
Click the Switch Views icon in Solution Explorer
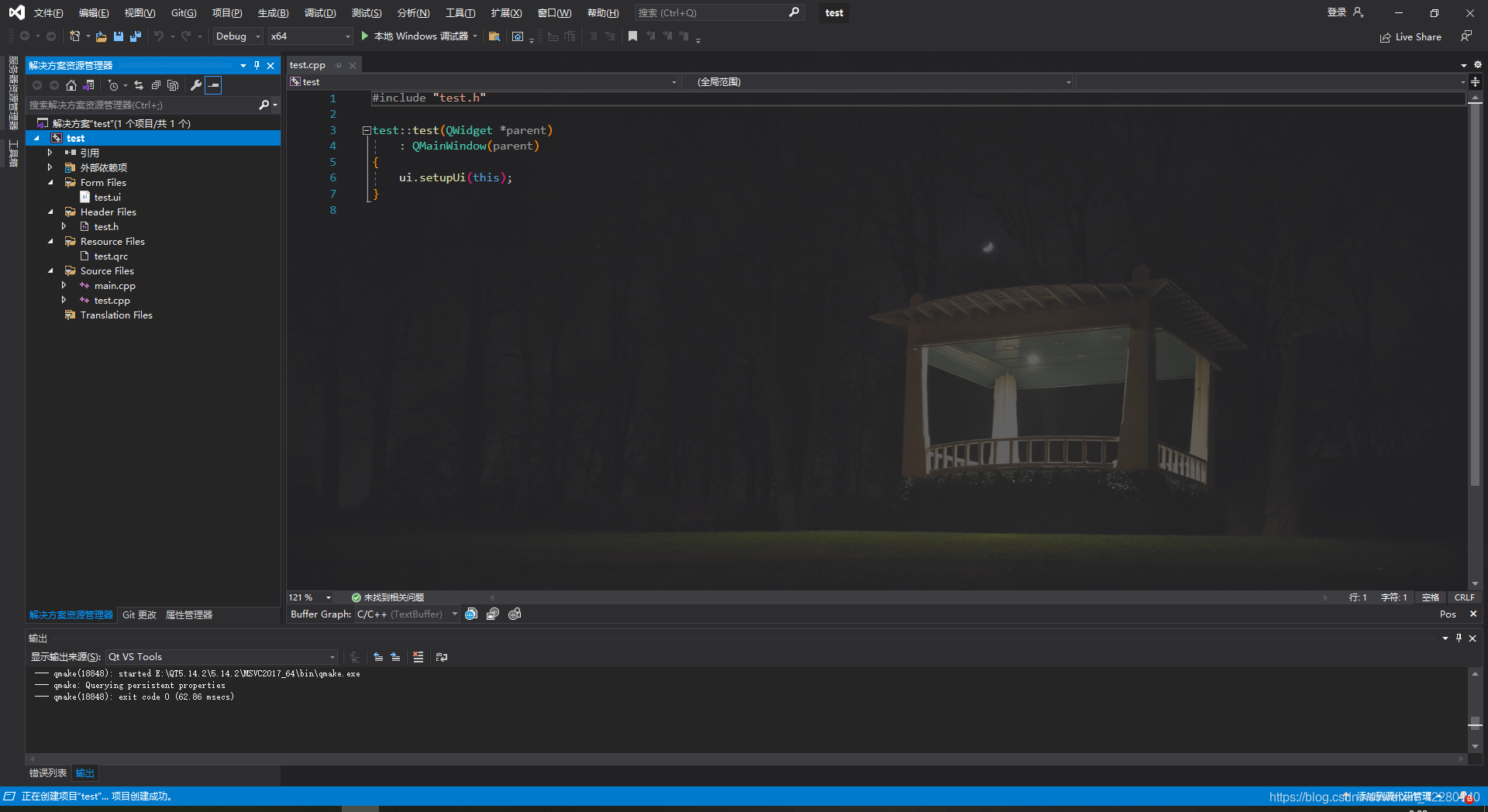[89, 85]
